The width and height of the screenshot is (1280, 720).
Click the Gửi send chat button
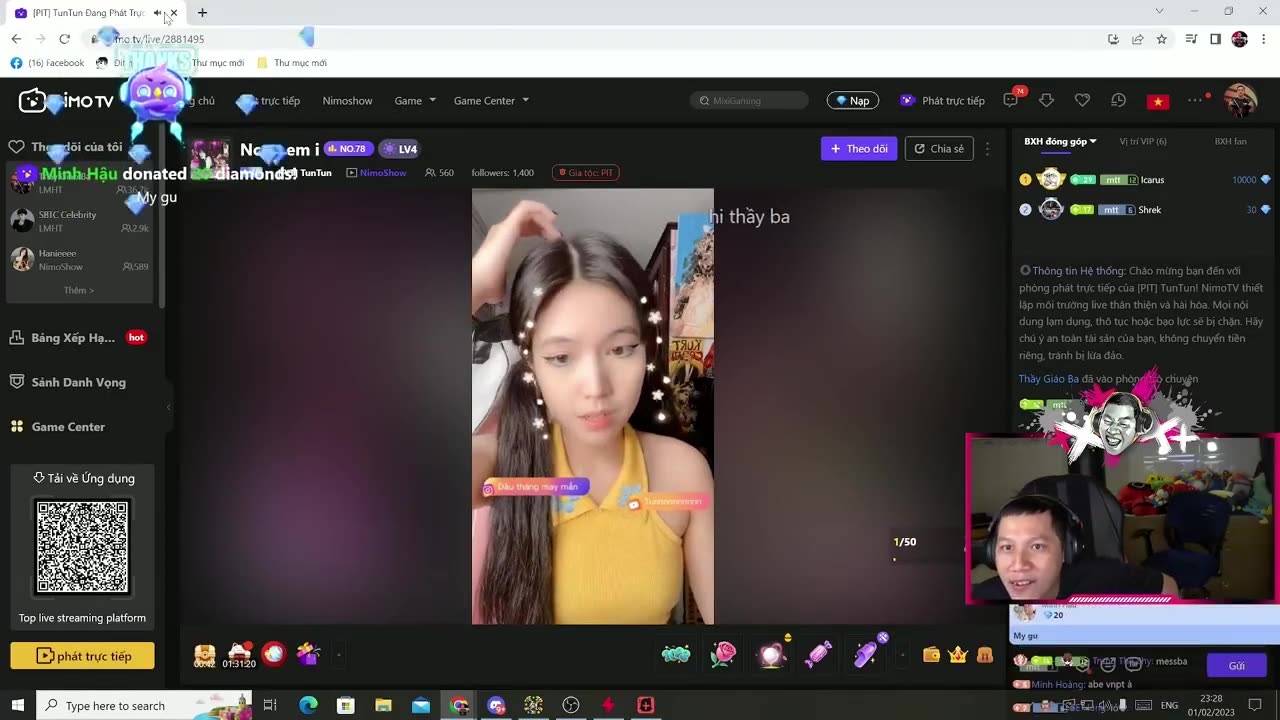(1237, 665)
